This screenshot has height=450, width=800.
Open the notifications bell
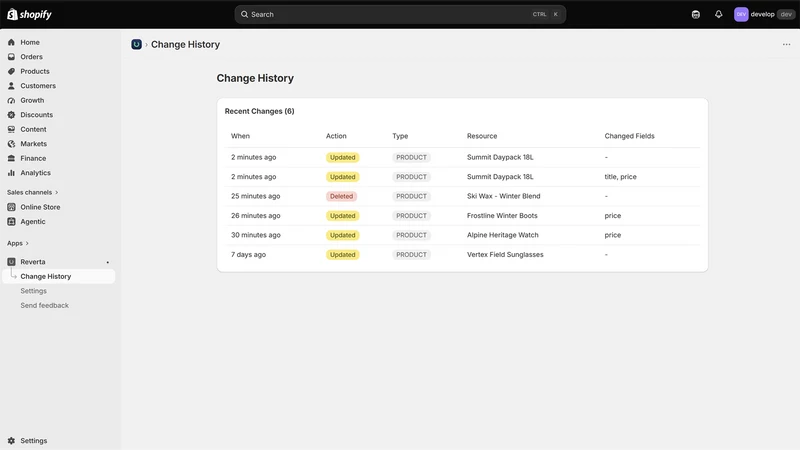[x=718, y=14]
